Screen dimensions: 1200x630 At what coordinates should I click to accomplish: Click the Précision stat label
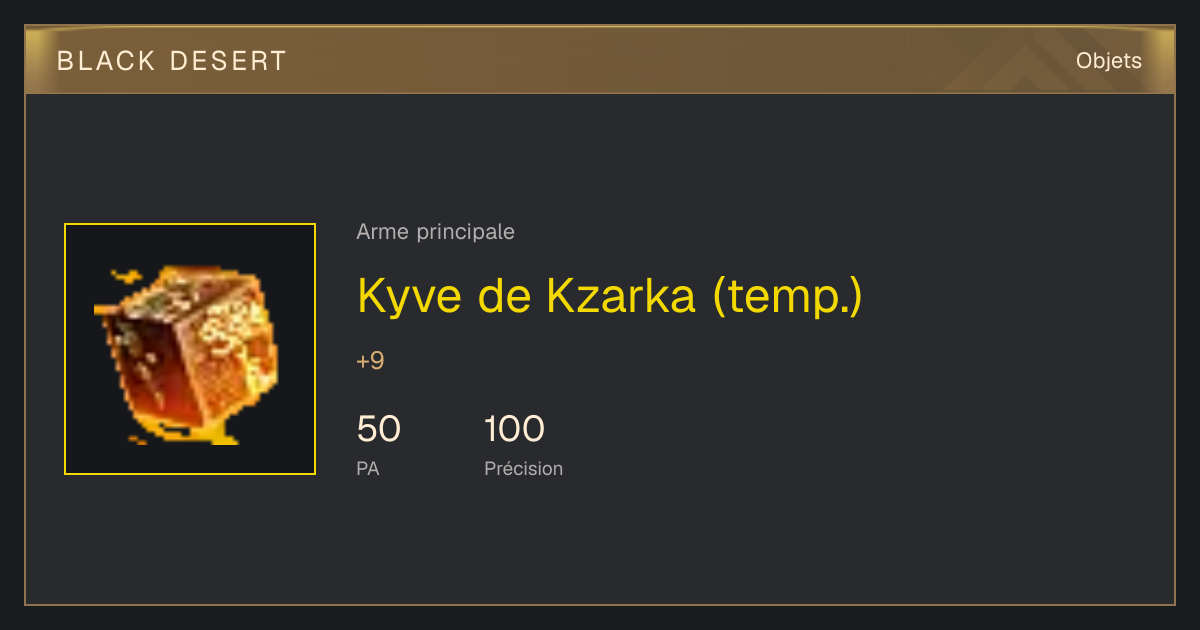point(523,468)
